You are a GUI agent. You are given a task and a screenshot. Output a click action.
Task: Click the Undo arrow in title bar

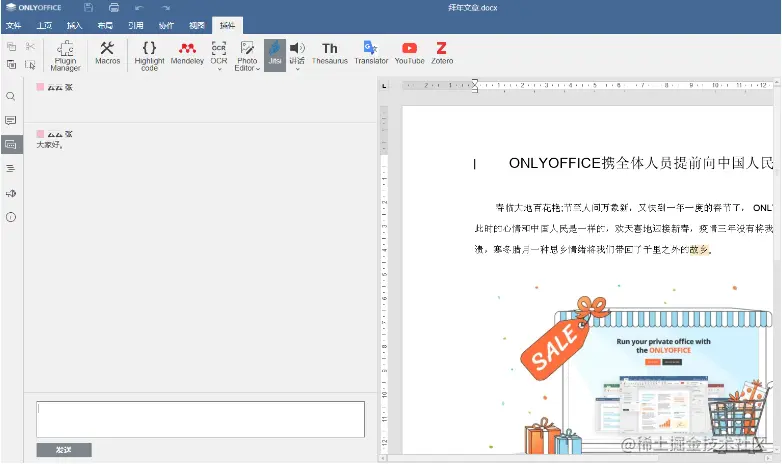(139, 7)
